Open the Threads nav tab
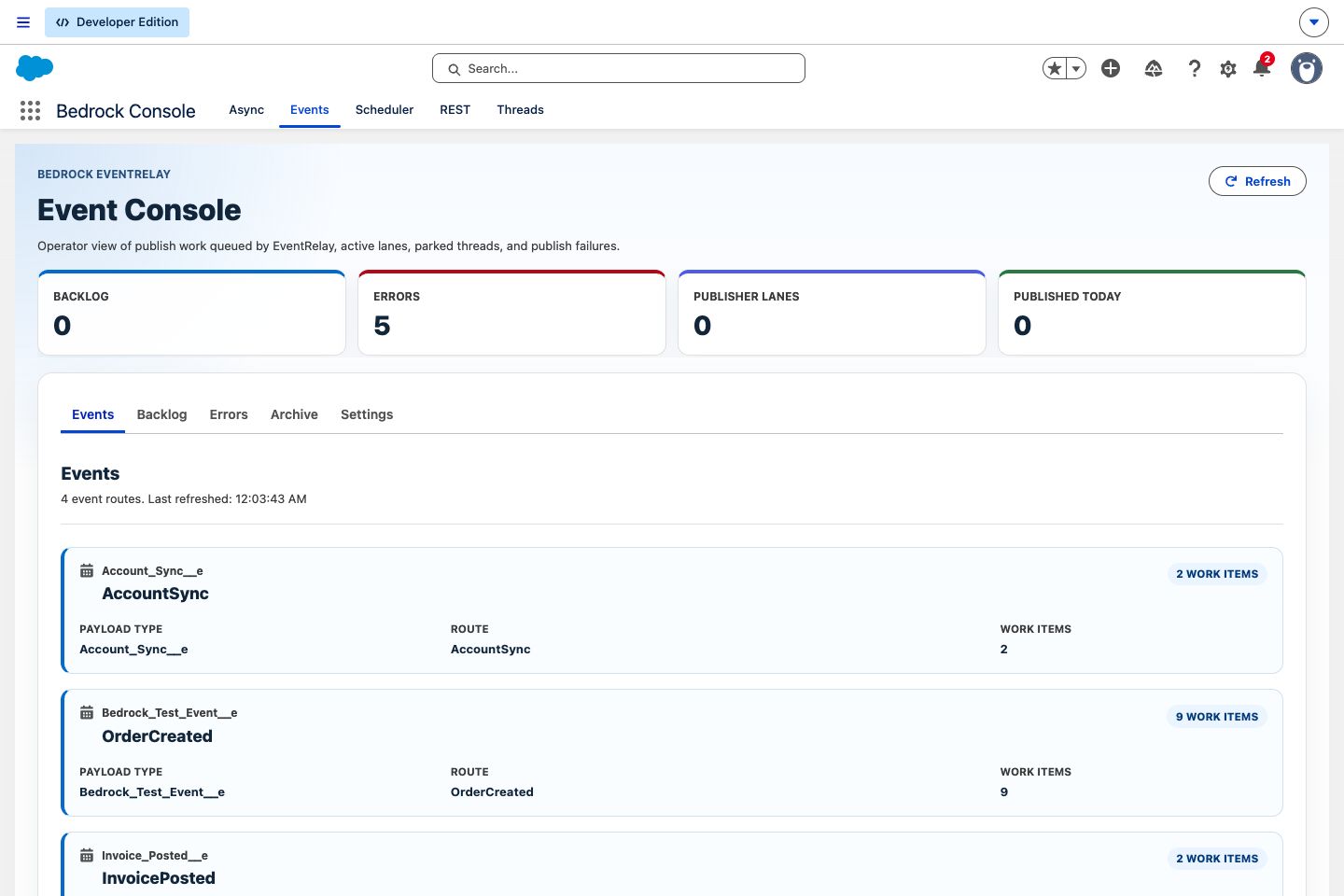Viewport: 1344px width, 896px height. [x=520, y=110]
